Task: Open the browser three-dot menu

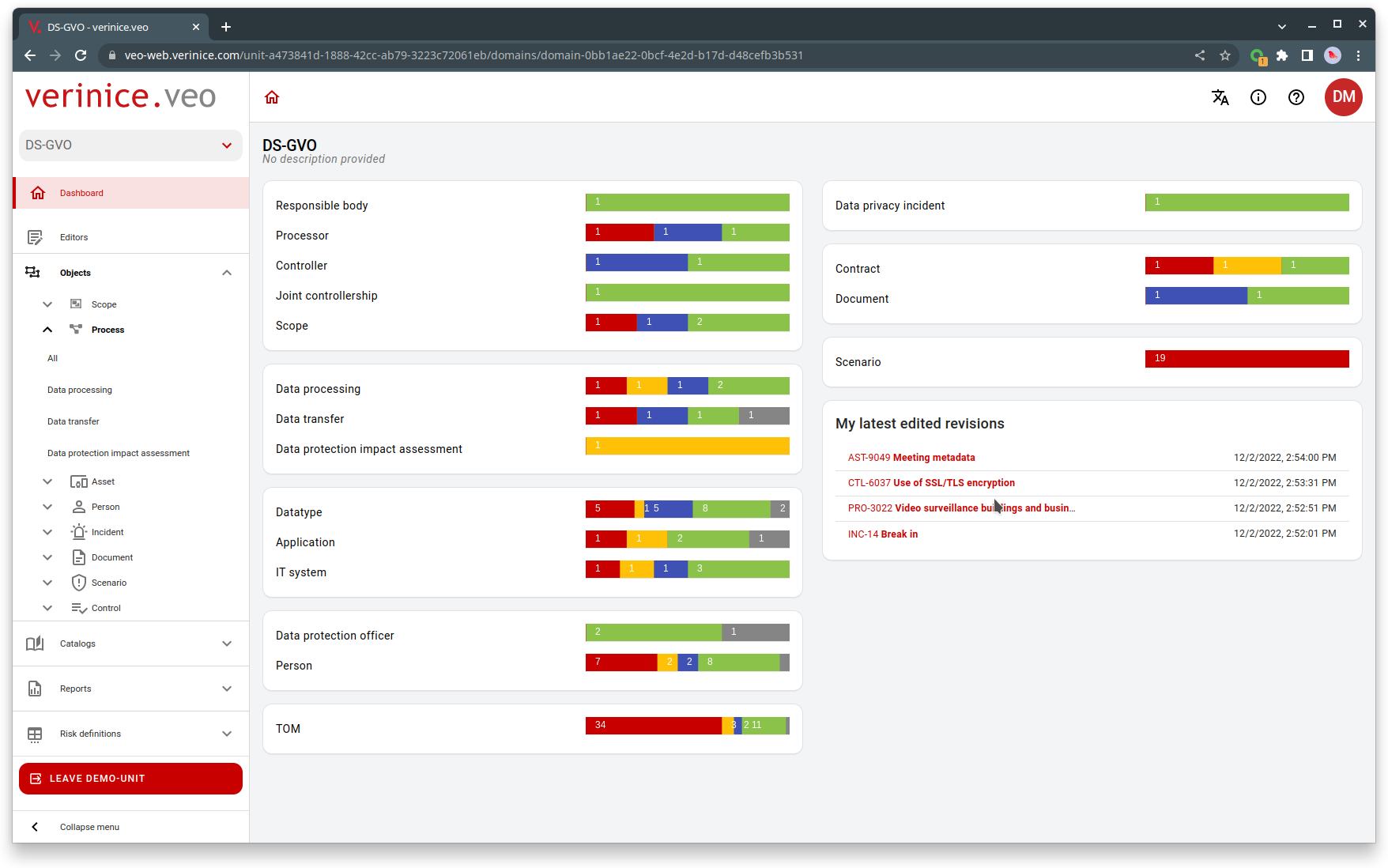Action: tap(1359, 55)
